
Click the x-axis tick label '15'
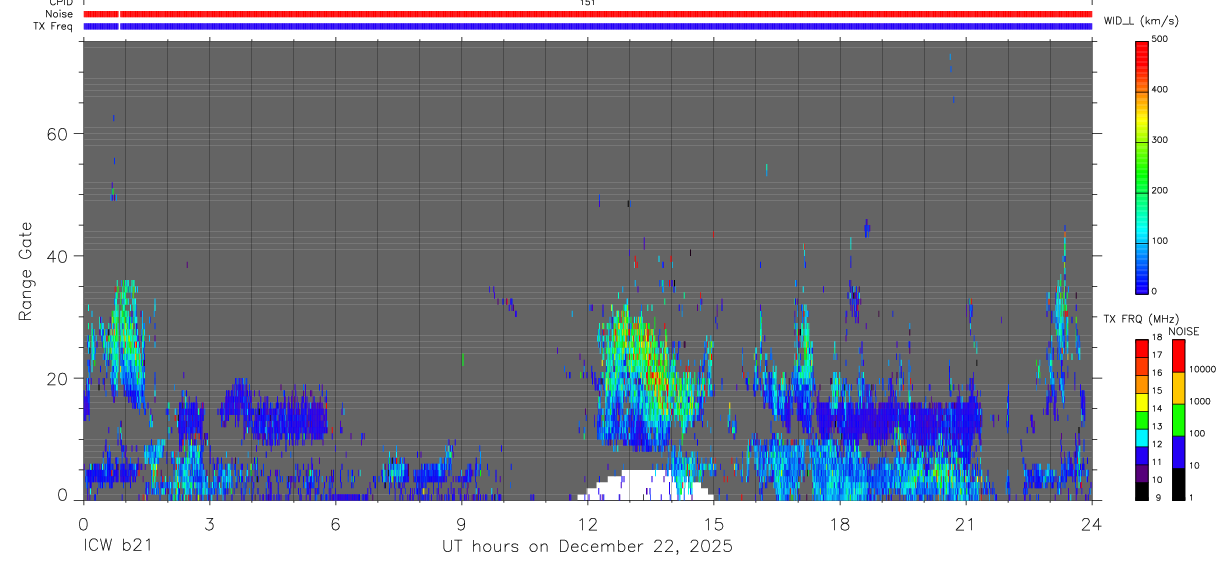pyautogui.click(x=714, y=522)
